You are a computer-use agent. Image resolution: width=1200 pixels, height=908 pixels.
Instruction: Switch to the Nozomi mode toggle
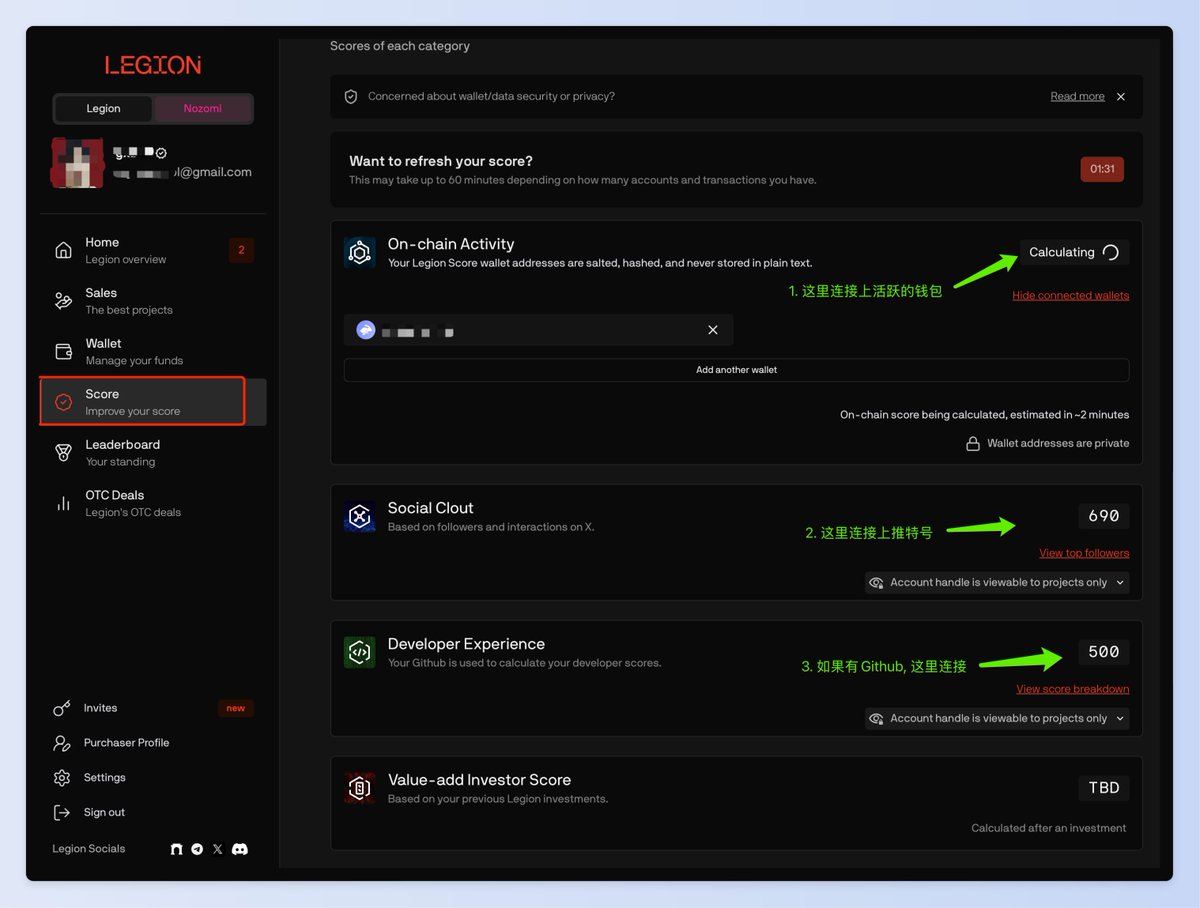click(202, 108)
